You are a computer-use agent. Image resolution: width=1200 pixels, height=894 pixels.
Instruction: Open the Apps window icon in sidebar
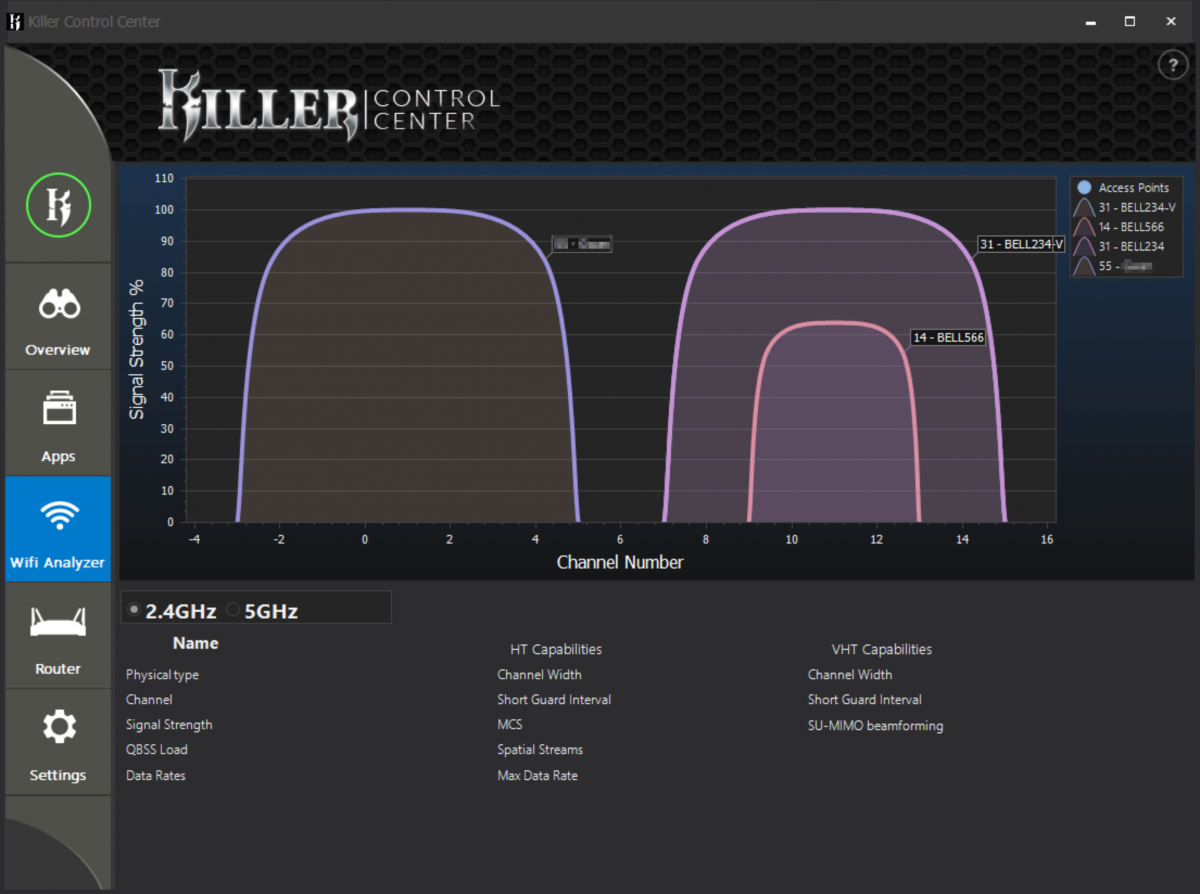tap(58, 410)
